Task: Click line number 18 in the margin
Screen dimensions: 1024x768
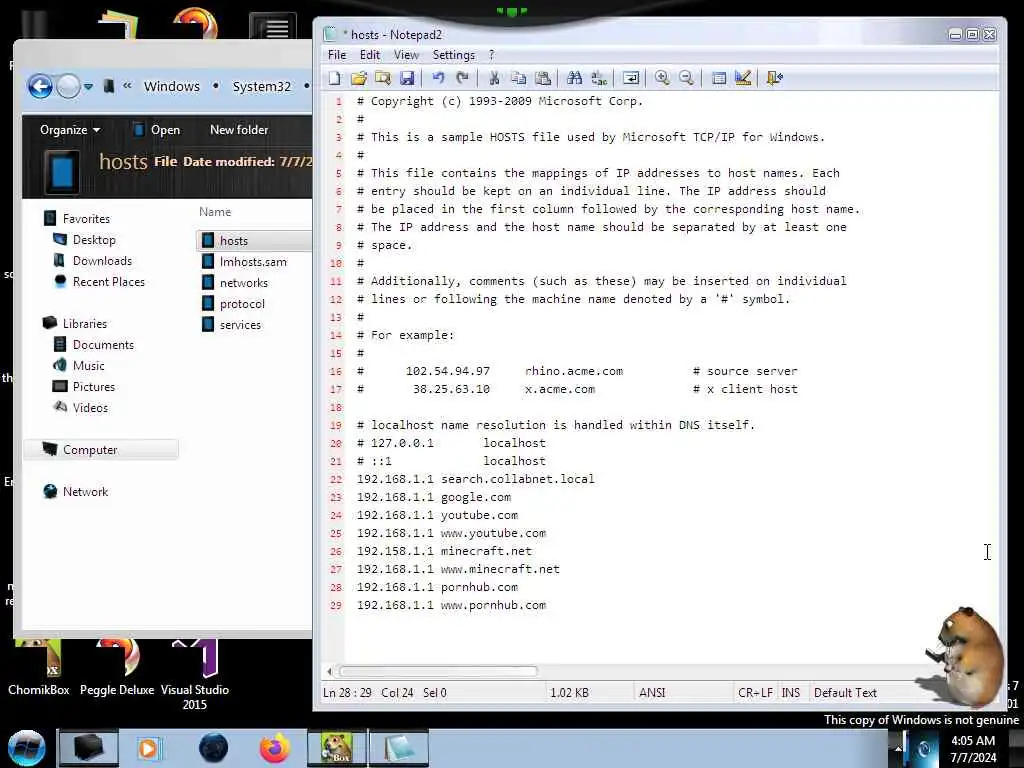Action: coord(336,408)
